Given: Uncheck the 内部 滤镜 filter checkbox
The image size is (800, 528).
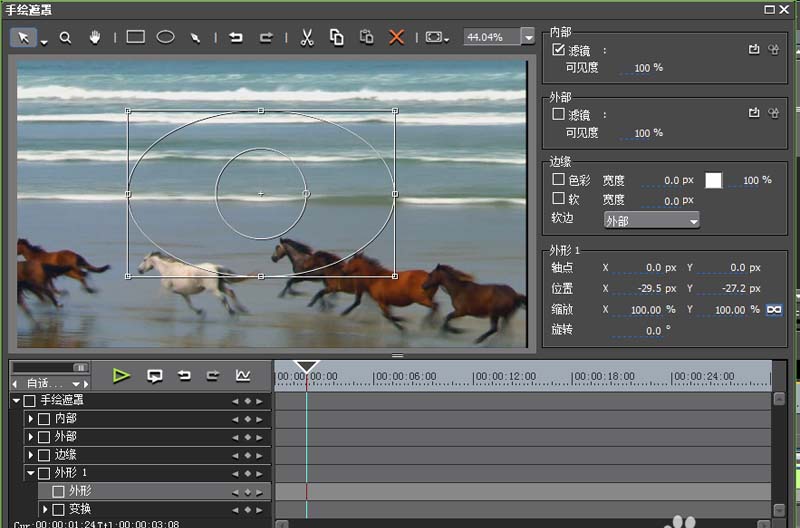Looking at the screenshot, I should point(559,49).
